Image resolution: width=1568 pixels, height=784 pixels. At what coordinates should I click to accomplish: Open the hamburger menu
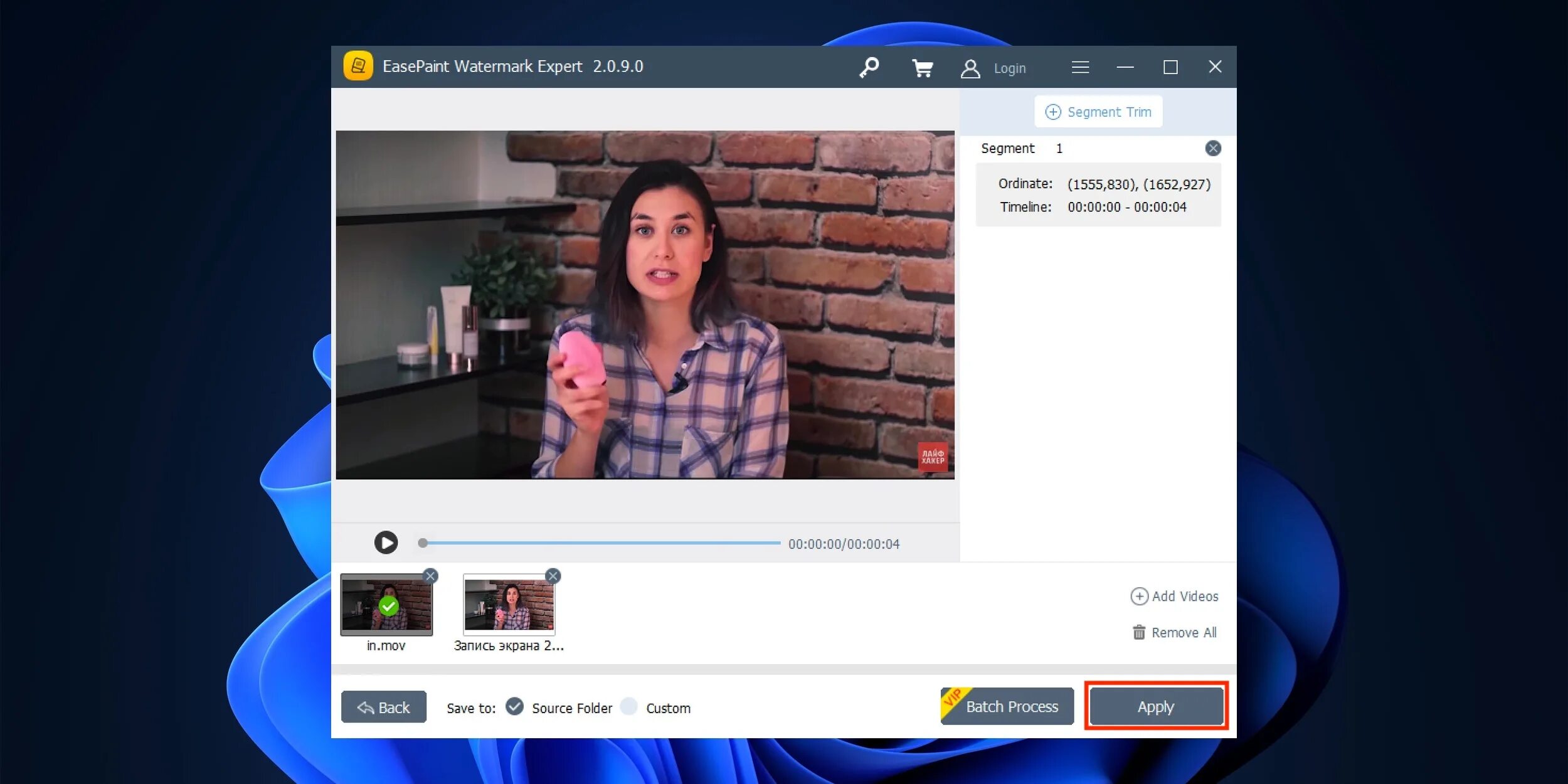[1080, 67]
